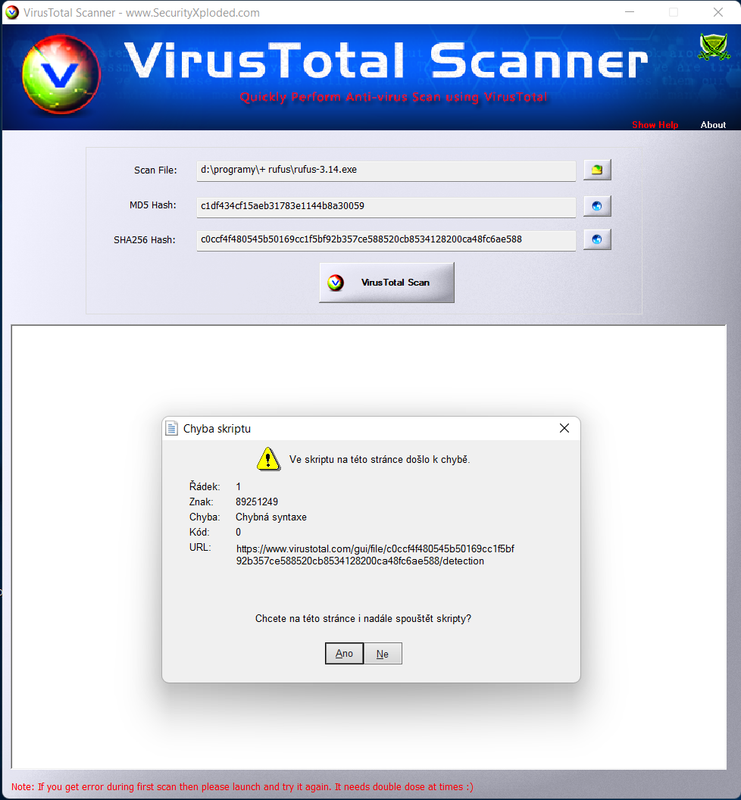
Task: Minimize the VirusTotal Scanner window
Action: tap(629, 12)
